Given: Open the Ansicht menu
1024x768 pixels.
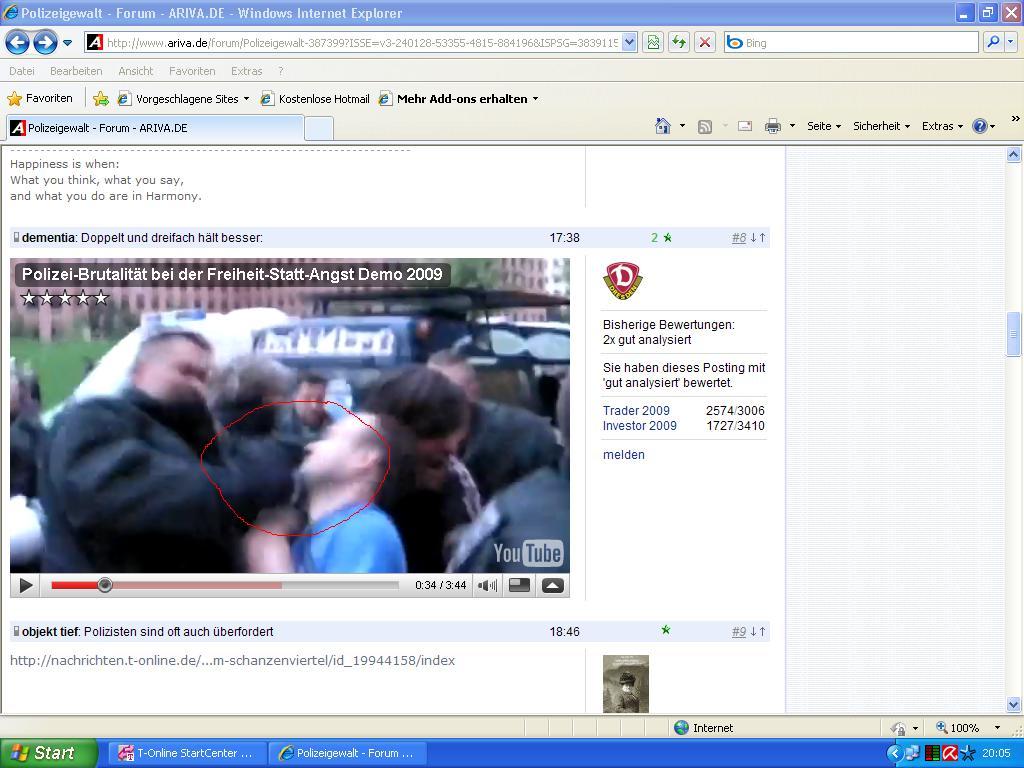Looking at the screenshot, I should [x=135, y=71].
